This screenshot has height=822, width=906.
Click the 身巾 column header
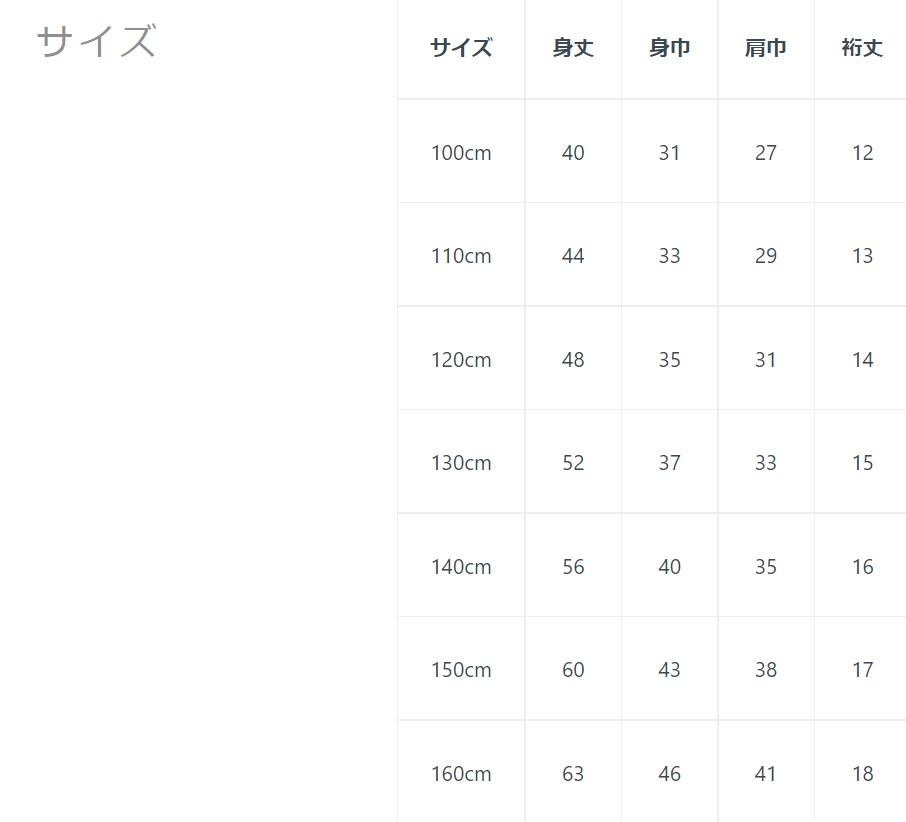point(669,48)
